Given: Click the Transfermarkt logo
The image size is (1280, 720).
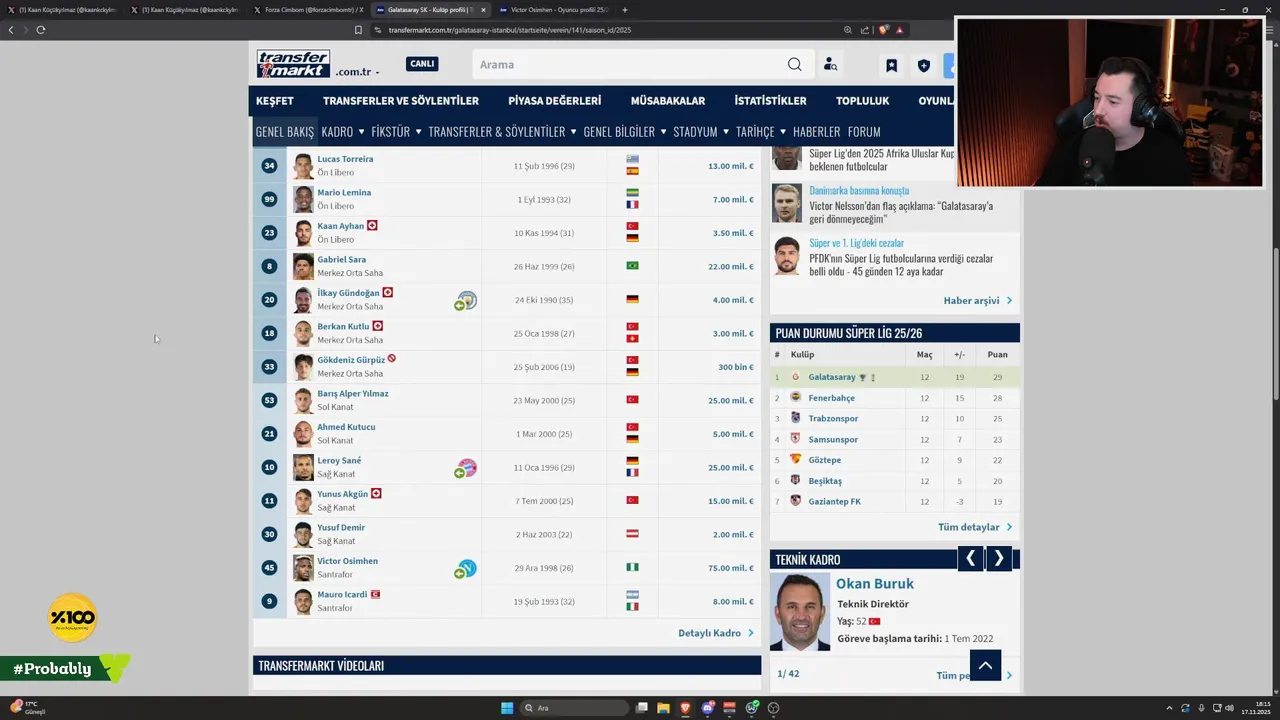Looking at the screenshot, I should coord(293,64).
